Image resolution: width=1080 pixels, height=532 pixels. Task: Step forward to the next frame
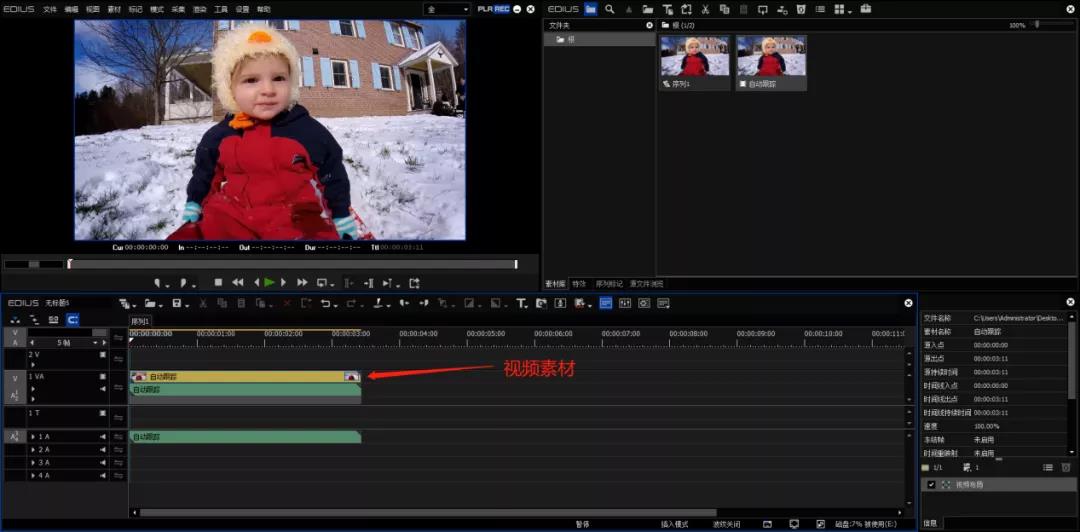coord(283,283)
